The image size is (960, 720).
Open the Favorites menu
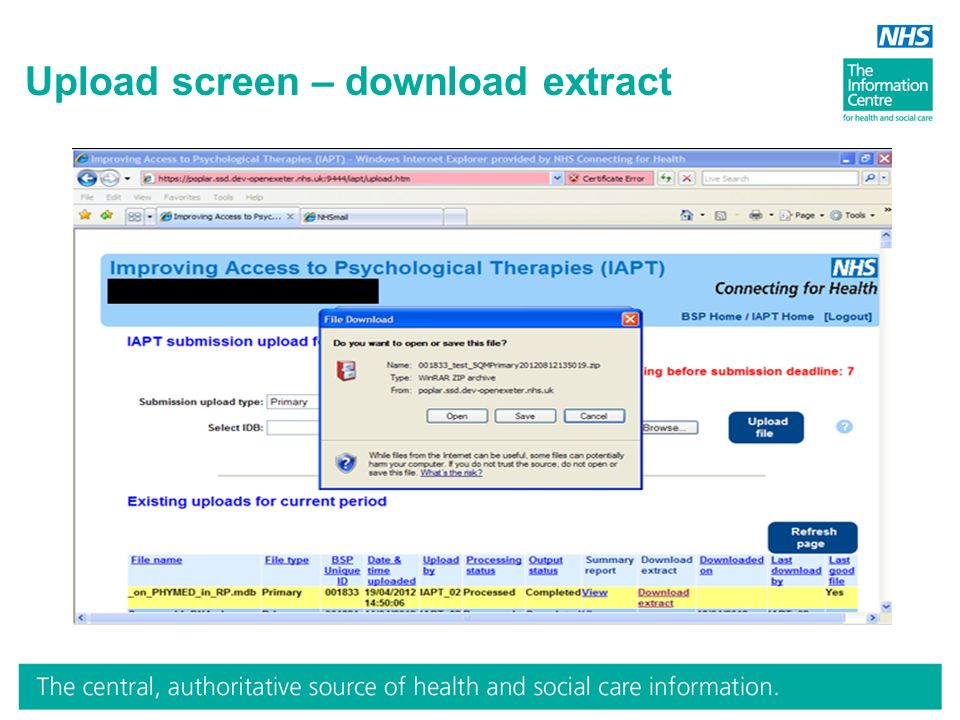click(x=182, y=197)
